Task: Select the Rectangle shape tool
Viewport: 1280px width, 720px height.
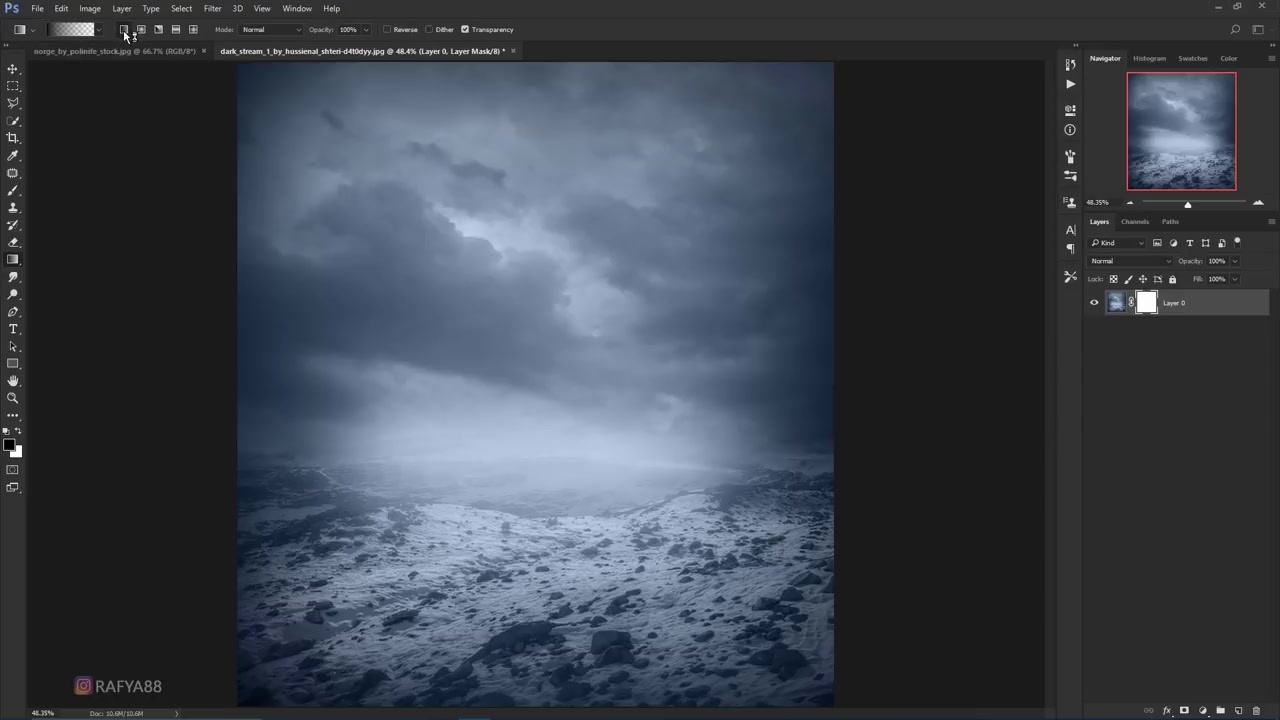Action: tap(13, 364)
